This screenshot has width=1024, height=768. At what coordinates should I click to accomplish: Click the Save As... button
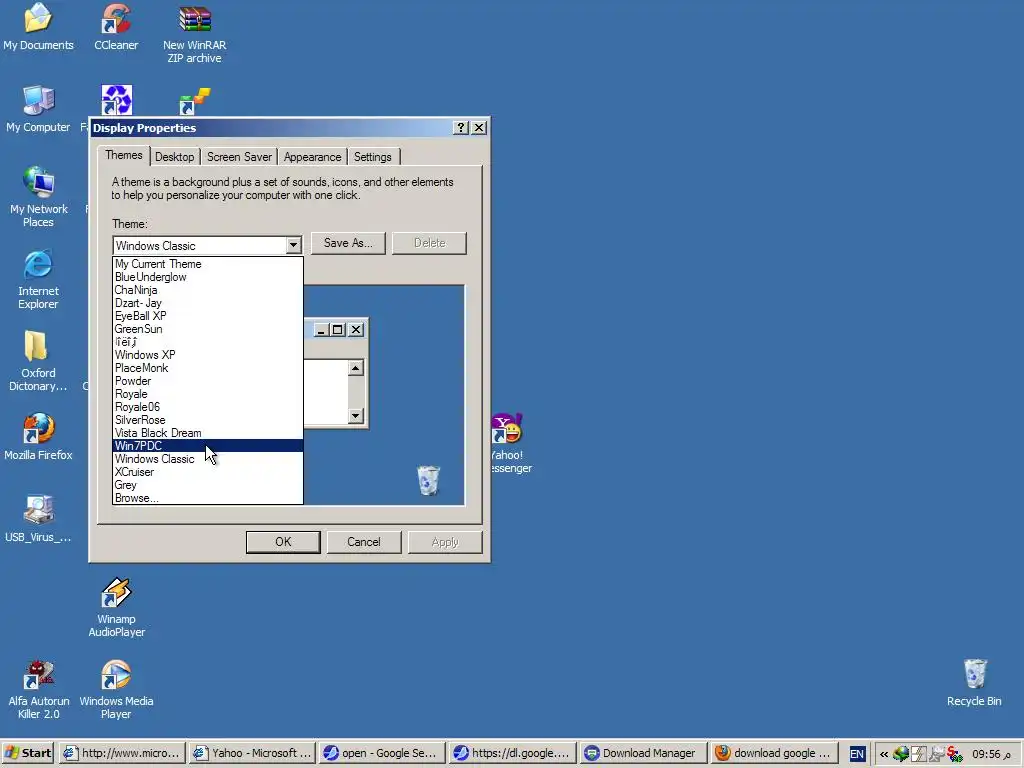click(348, 243)
